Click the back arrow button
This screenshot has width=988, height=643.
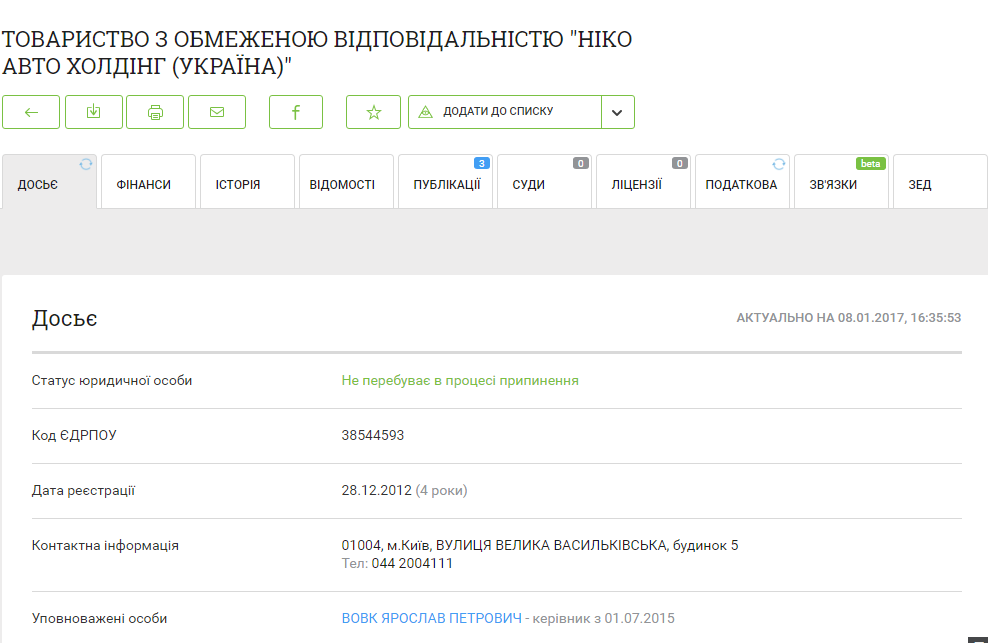(x=31, y=112)
